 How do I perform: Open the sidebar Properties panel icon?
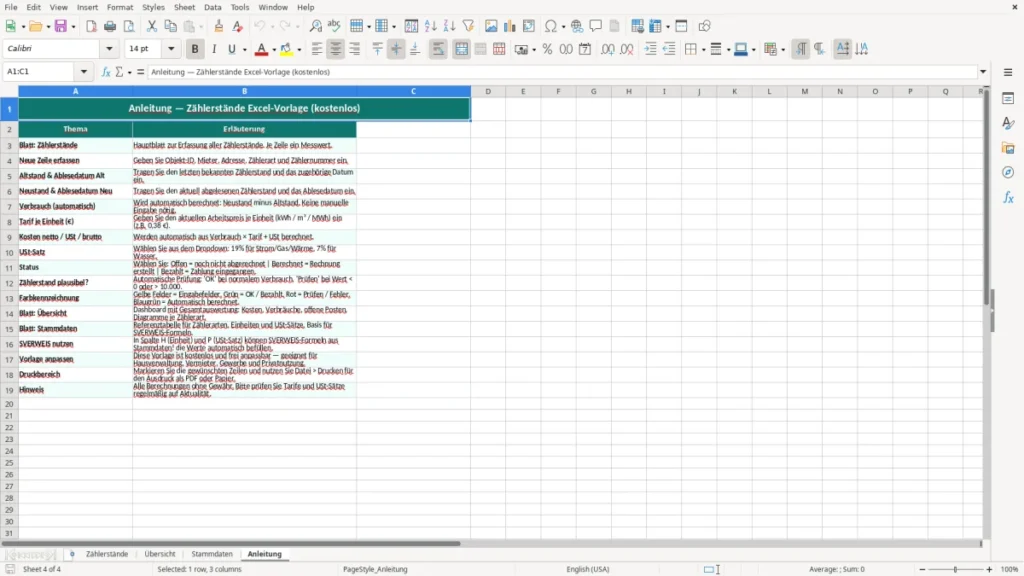click(1008, 99)
